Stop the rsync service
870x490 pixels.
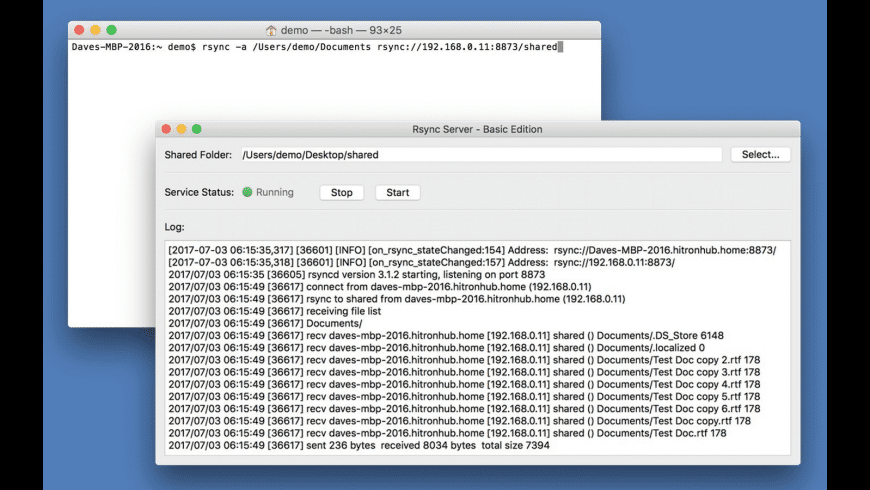coord(341,193)
